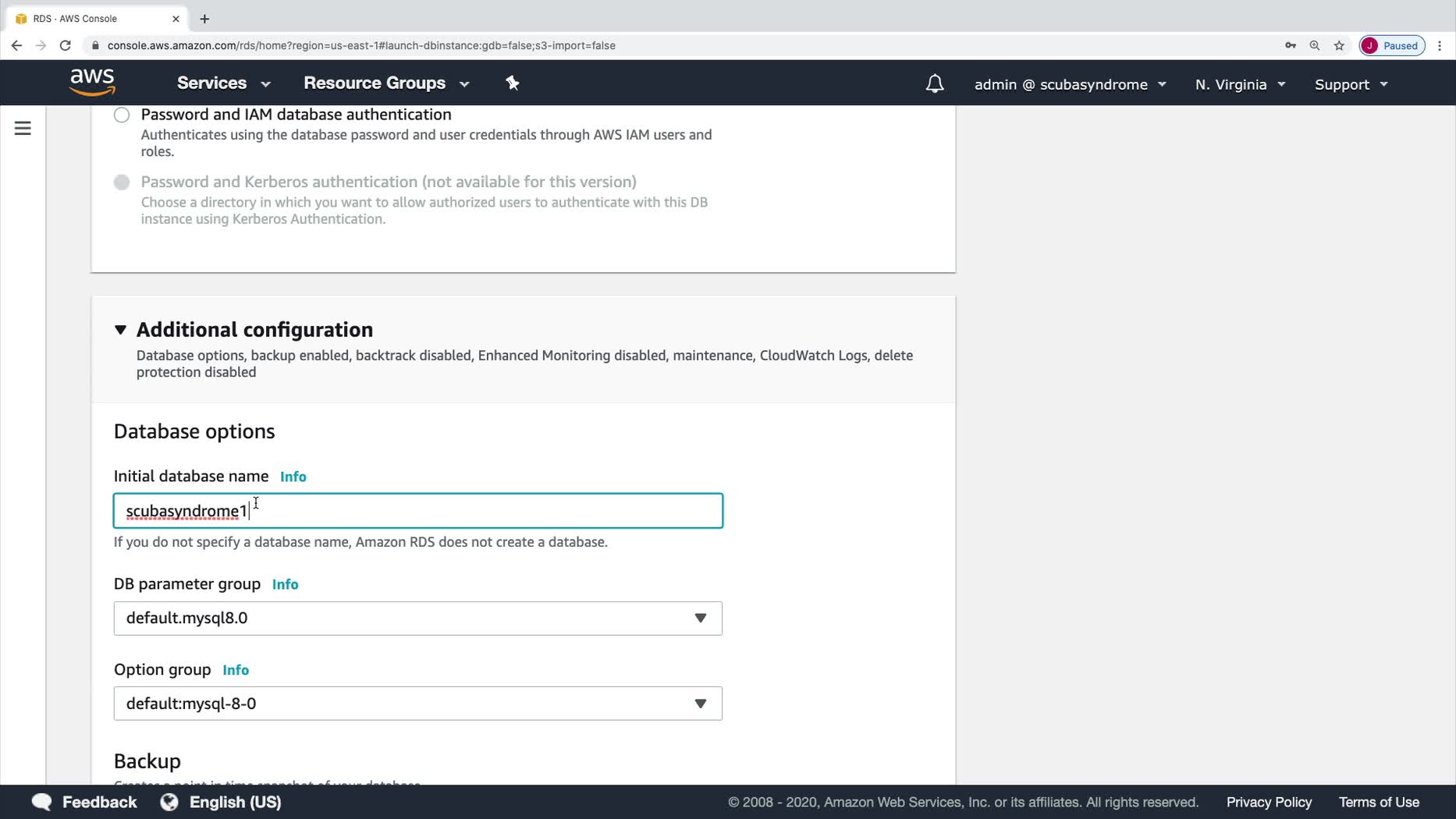Reload the page with the refresh icon
The width and height of the screenshot is (1456, 819).
point(66,45)
